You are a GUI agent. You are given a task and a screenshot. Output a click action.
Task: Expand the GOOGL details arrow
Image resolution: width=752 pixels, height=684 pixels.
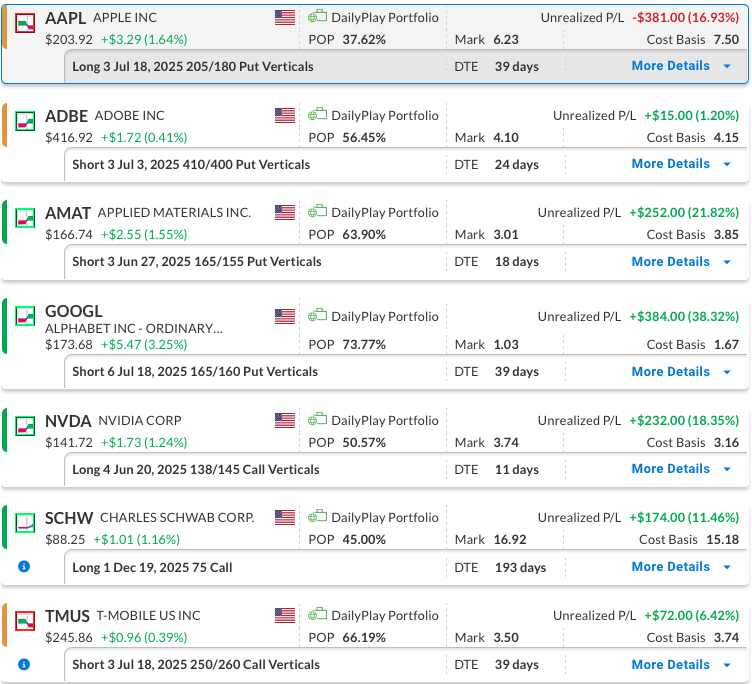[727, 372]
